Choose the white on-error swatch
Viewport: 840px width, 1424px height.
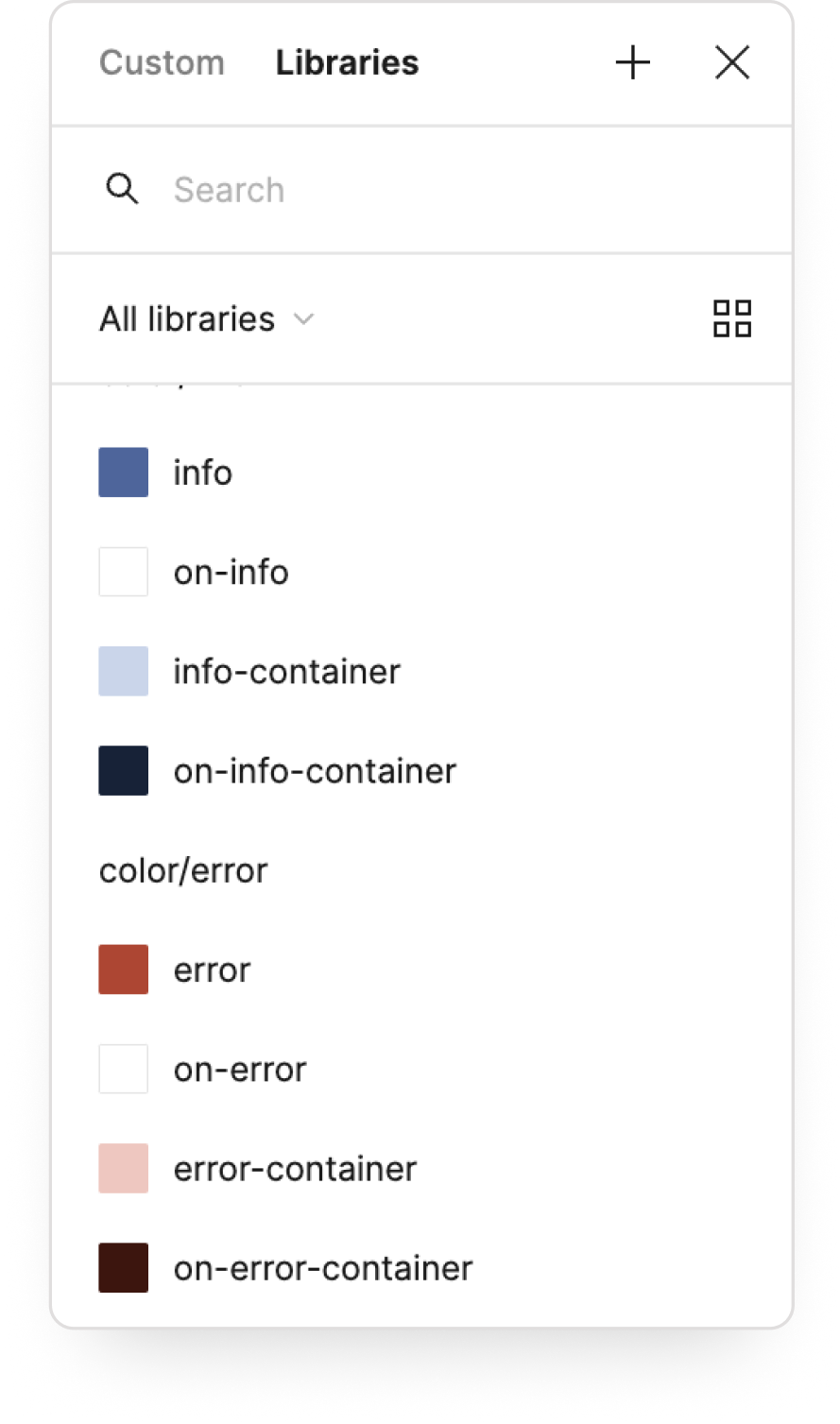pos(124,1069)
